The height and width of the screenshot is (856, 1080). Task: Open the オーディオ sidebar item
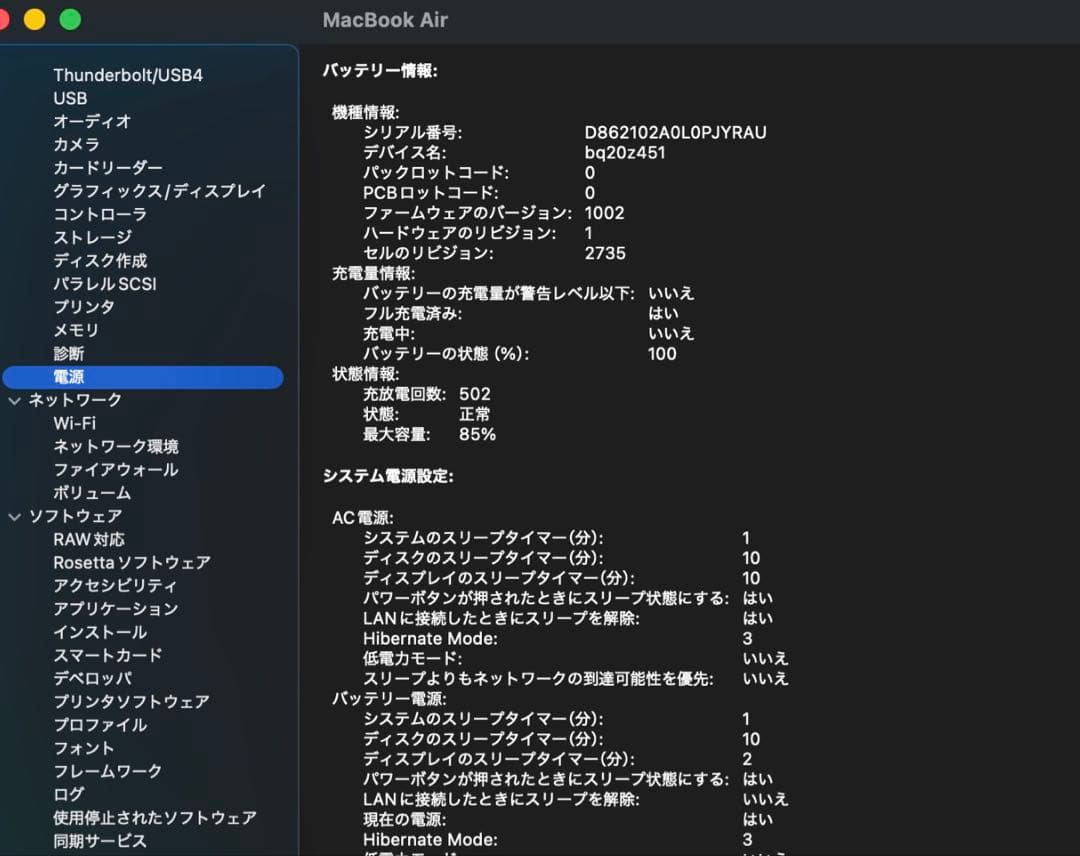click(x=92, y=121)
